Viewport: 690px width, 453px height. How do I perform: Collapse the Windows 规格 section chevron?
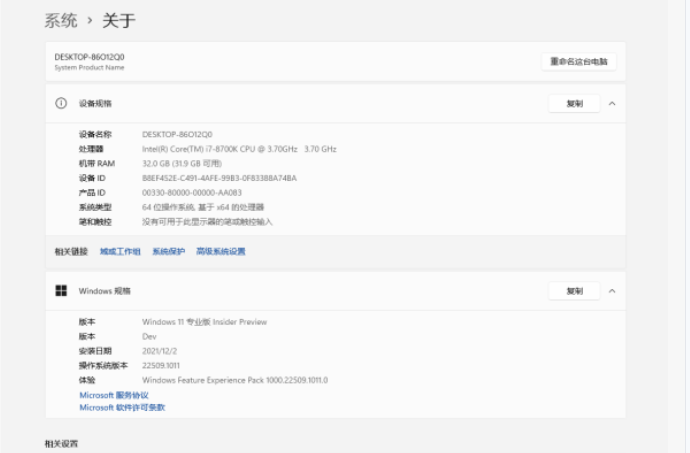pos(612,291)
